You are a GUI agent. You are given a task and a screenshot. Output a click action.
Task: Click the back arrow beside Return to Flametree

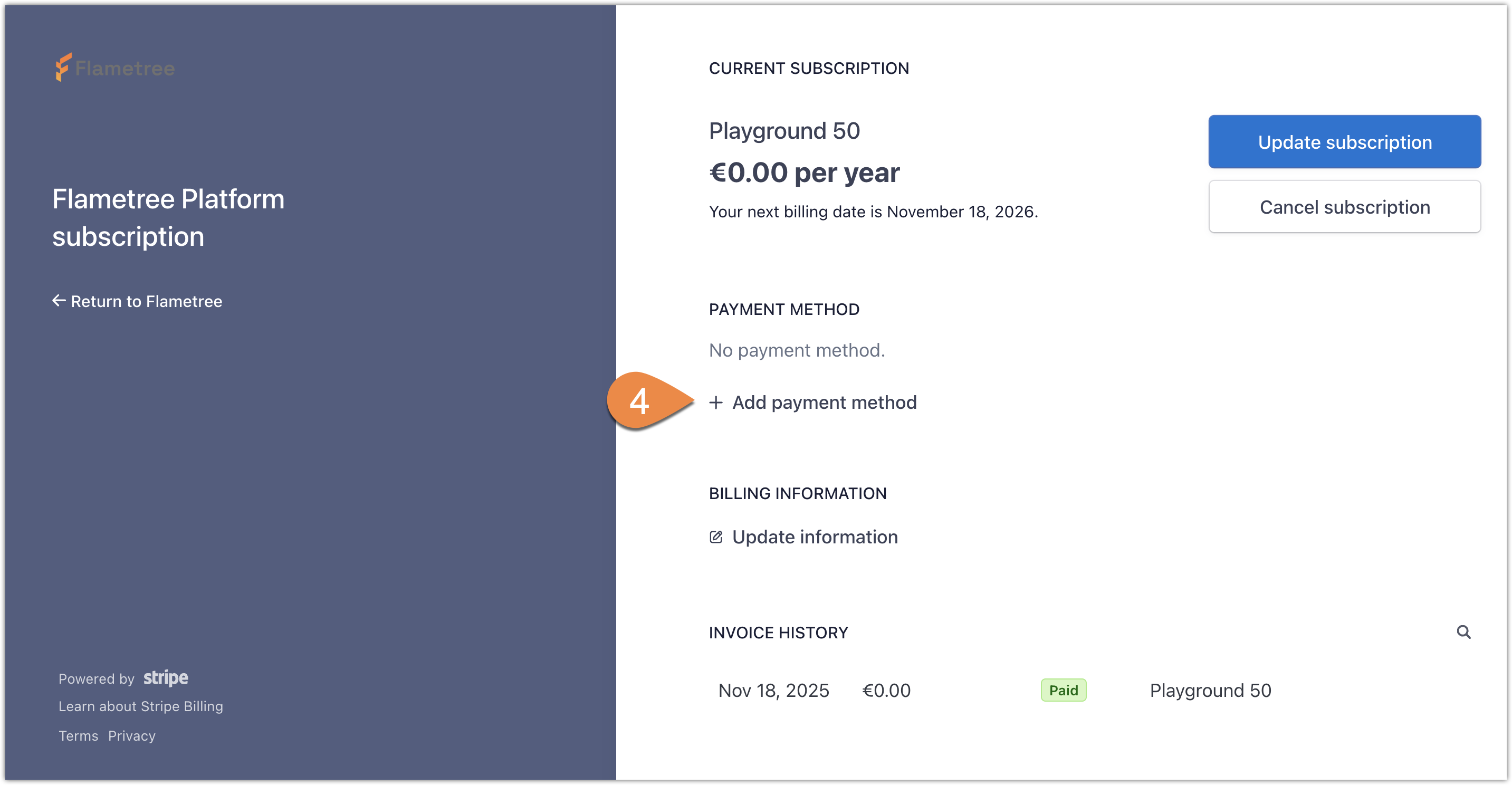coord(59,301)
